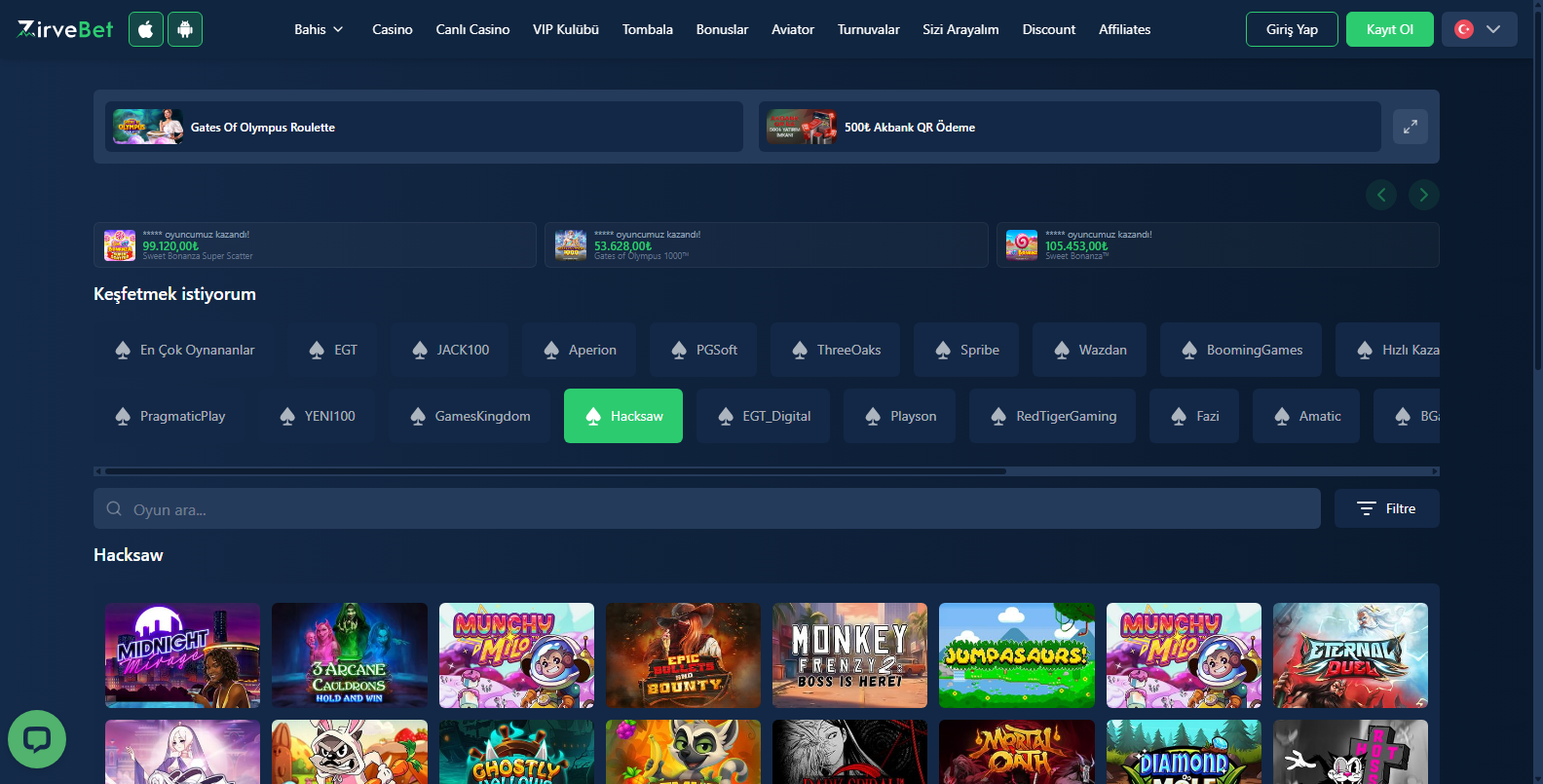The height and width of the screenshot is (784, 1543).
Task: Select the EGT_Digital provider filter
Action: coord(764,416)
